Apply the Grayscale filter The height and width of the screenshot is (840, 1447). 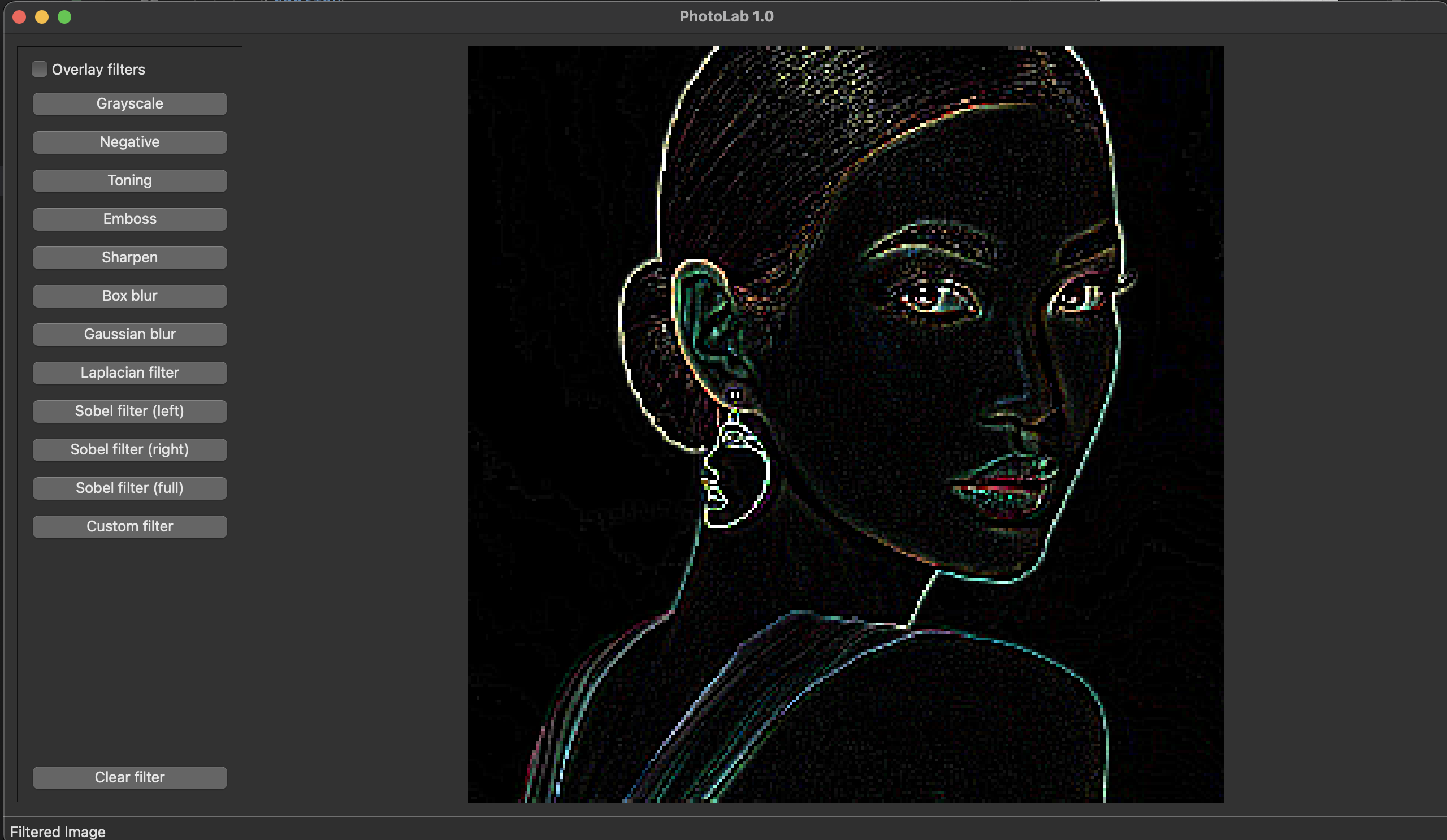(x=130, y=104)
